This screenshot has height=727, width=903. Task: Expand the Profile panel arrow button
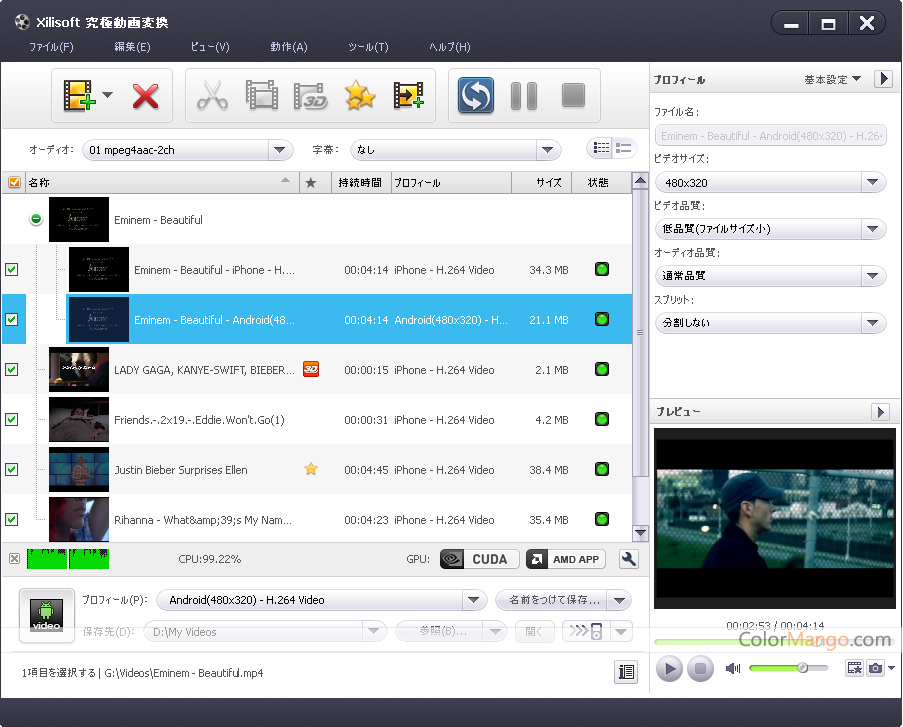coord(883,79)
